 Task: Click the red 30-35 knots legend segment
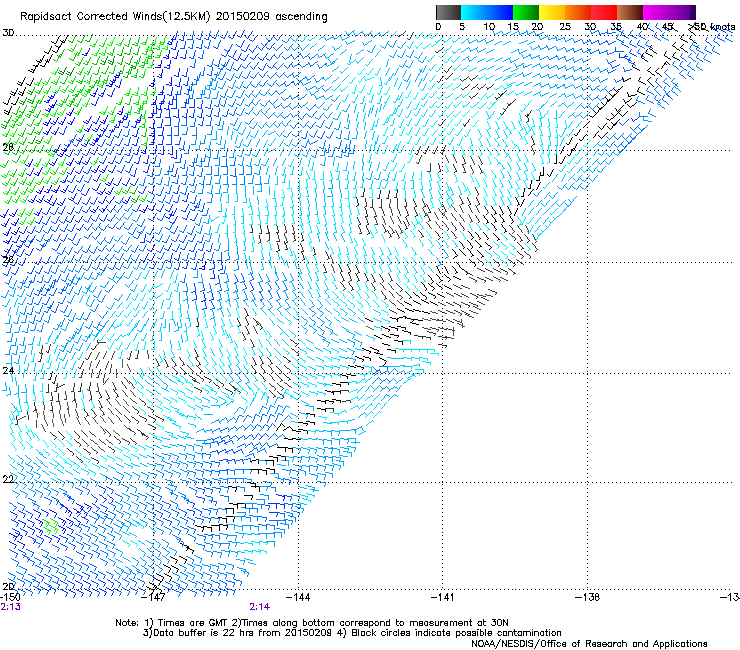pos(604,12)
